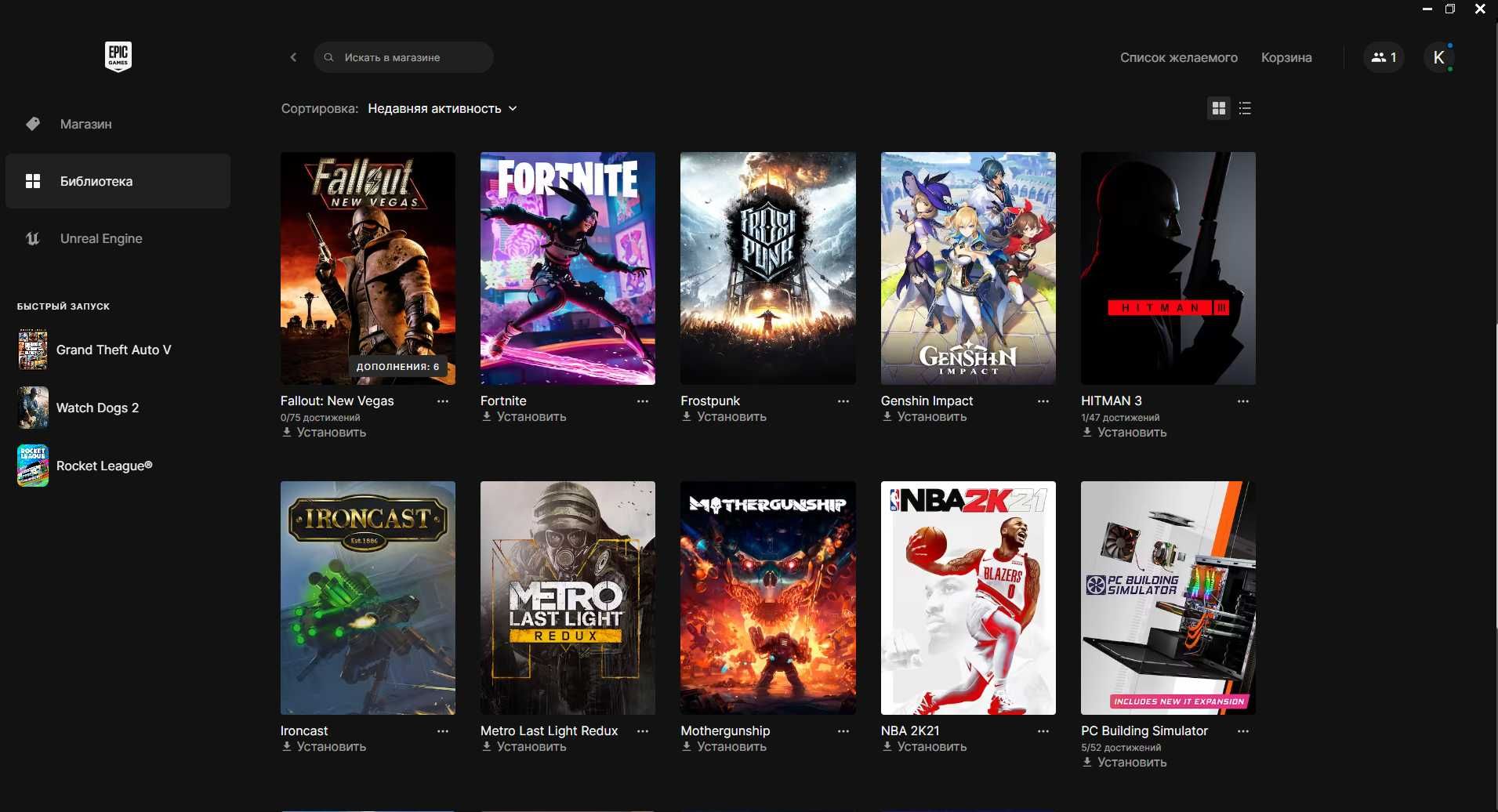The width and height of the screenshot is (1498, 812).
Task: Switch library to list view
Action: click(1245, 108)
